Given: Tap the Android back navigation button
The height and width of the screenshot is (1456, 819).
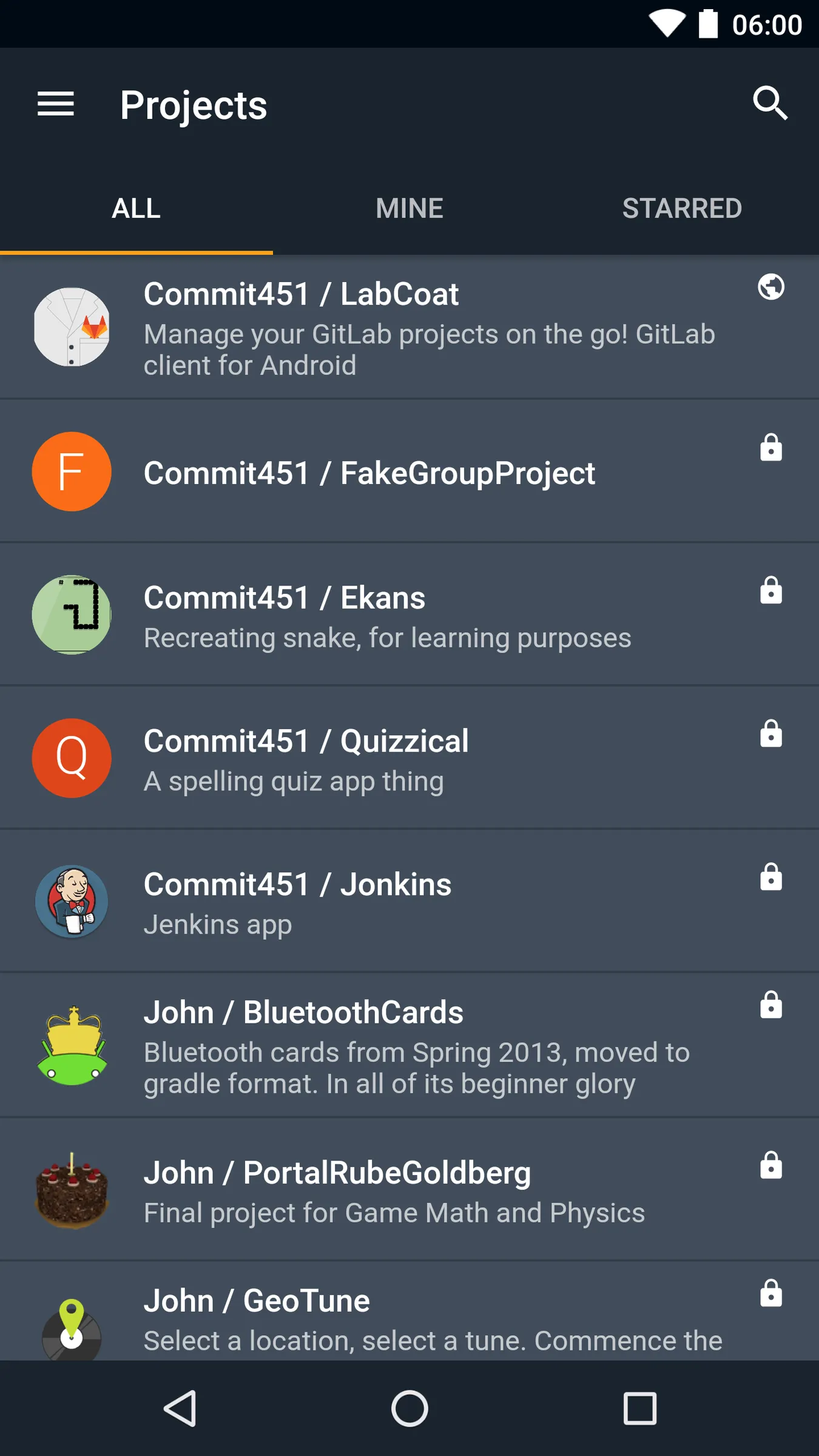Looking at the screenshot, I should tap(180, 1408).
